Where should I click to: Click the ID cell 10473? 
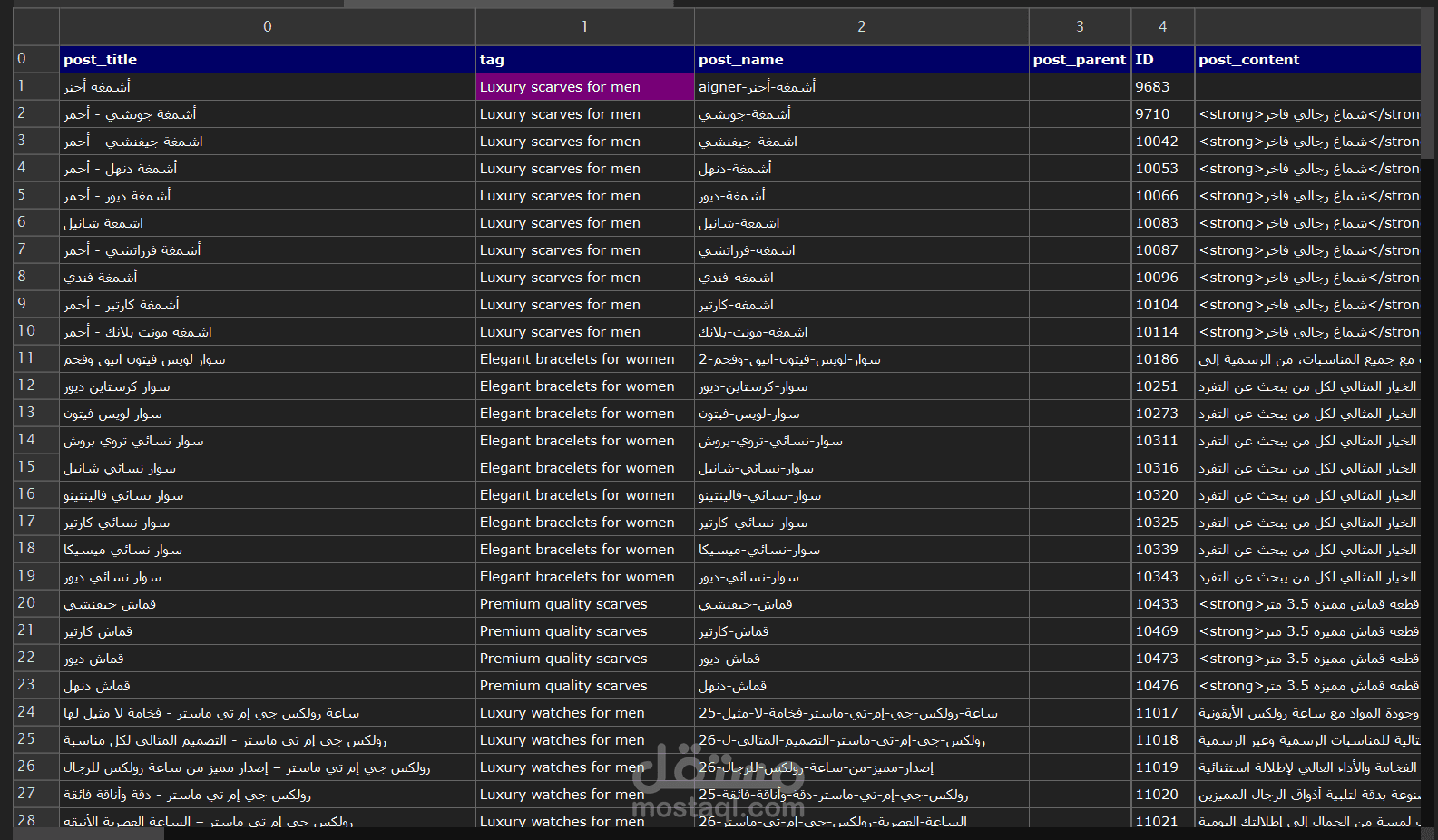point(1163,659)
